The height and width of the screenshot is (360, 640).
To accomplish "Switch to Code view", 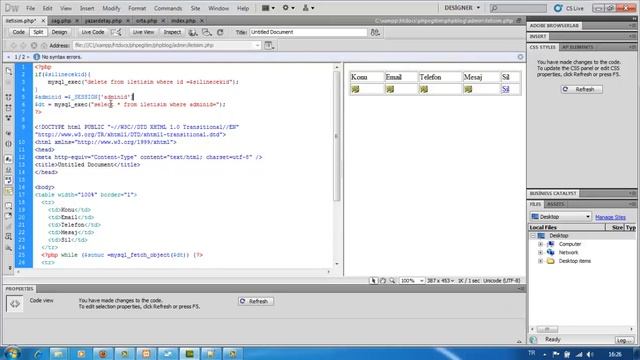I will [18, 32].
